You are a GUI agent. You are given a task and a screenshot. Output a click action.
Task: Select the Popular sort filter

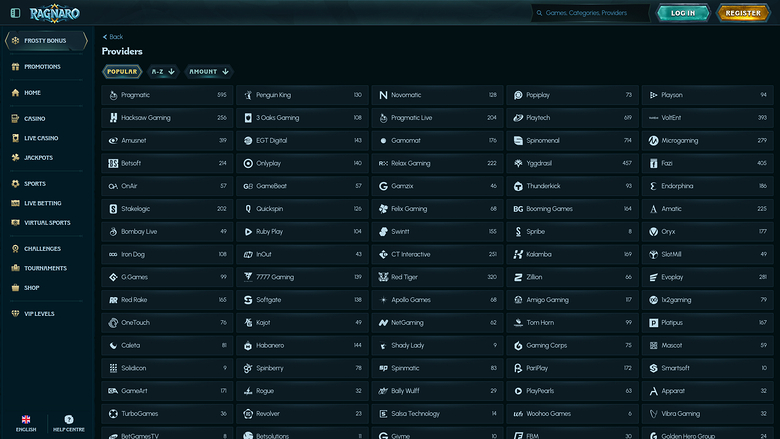[122, 72]
